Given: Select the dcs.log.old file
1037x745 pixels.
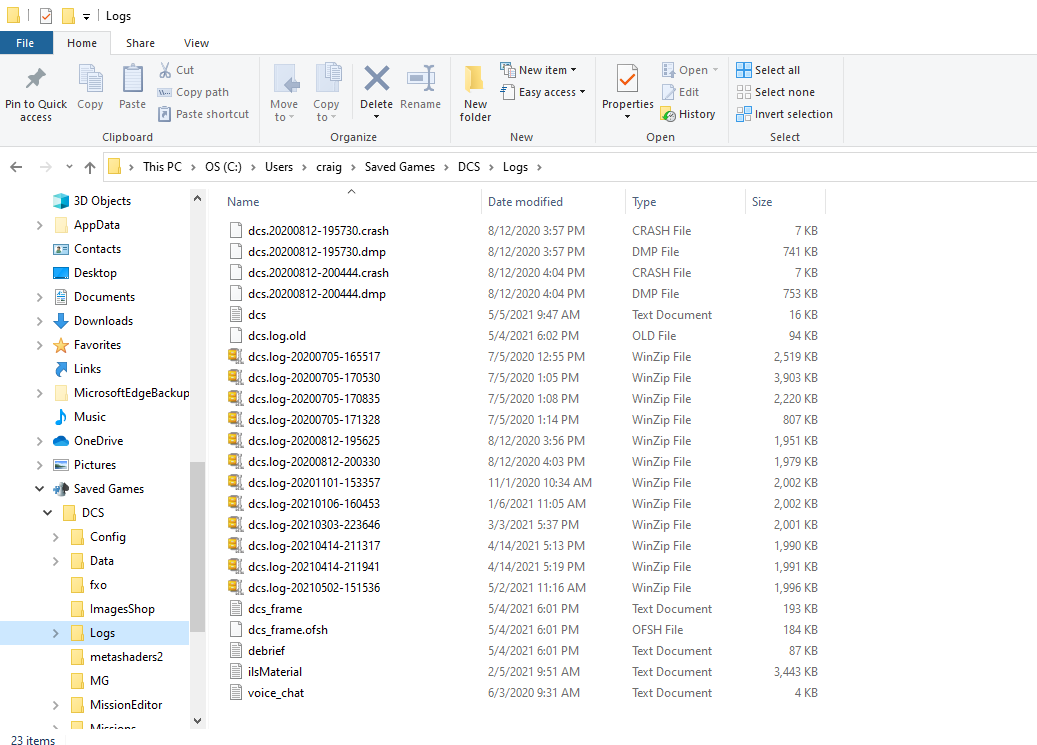Looking at the screenshot, I should click(276, 335).
